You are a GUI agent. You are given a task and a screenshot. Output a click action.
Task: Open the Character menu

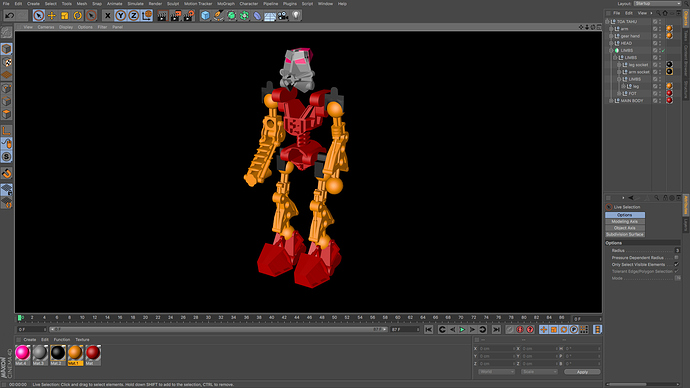(x=249, y=4)
